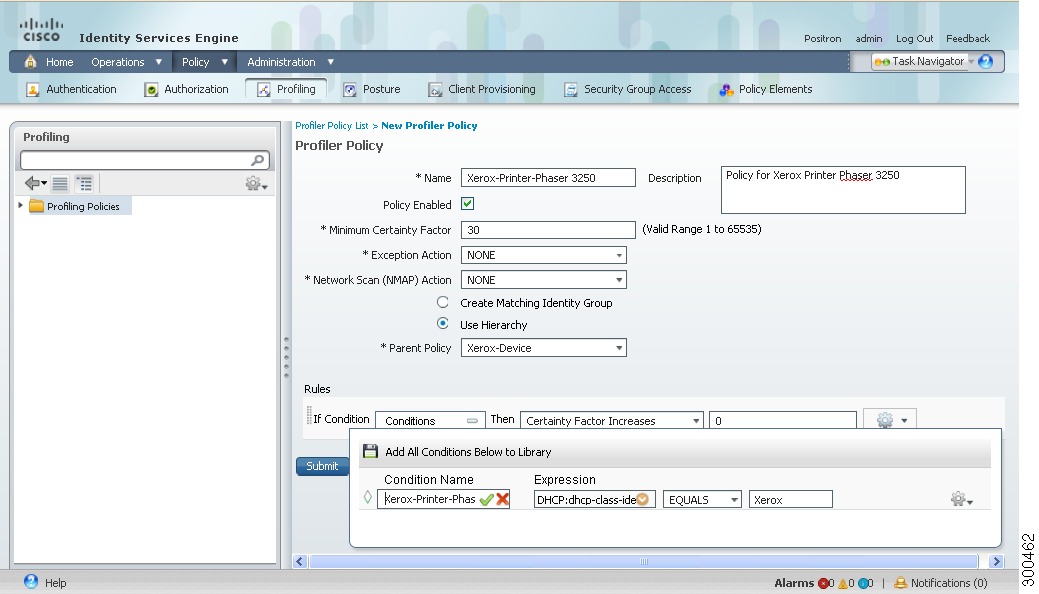The width and height of the screenshot is (1039, 594).
Task: Open the Parent Policy dropdown
Action: (x=543, y=348)
